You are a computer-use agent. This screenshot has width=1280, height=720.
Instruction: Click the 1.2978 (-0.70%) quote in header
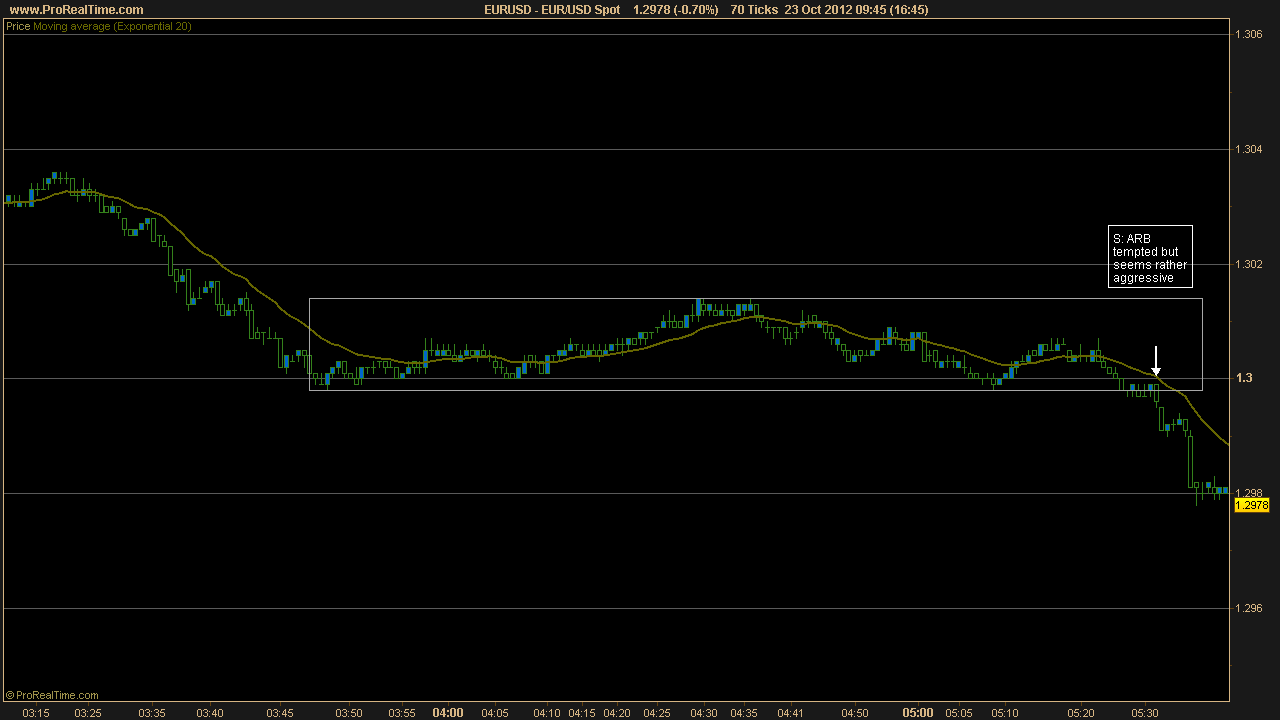coord(675,9)
